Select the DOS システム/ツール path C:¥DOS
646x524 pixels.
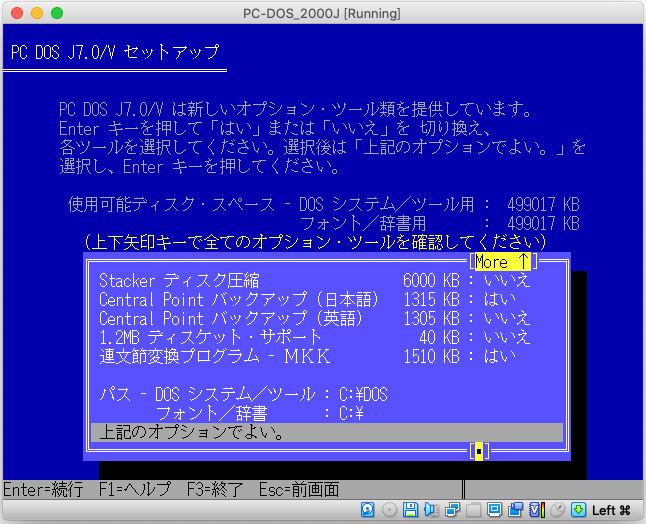pyautogui.click(x=363, y=395)
